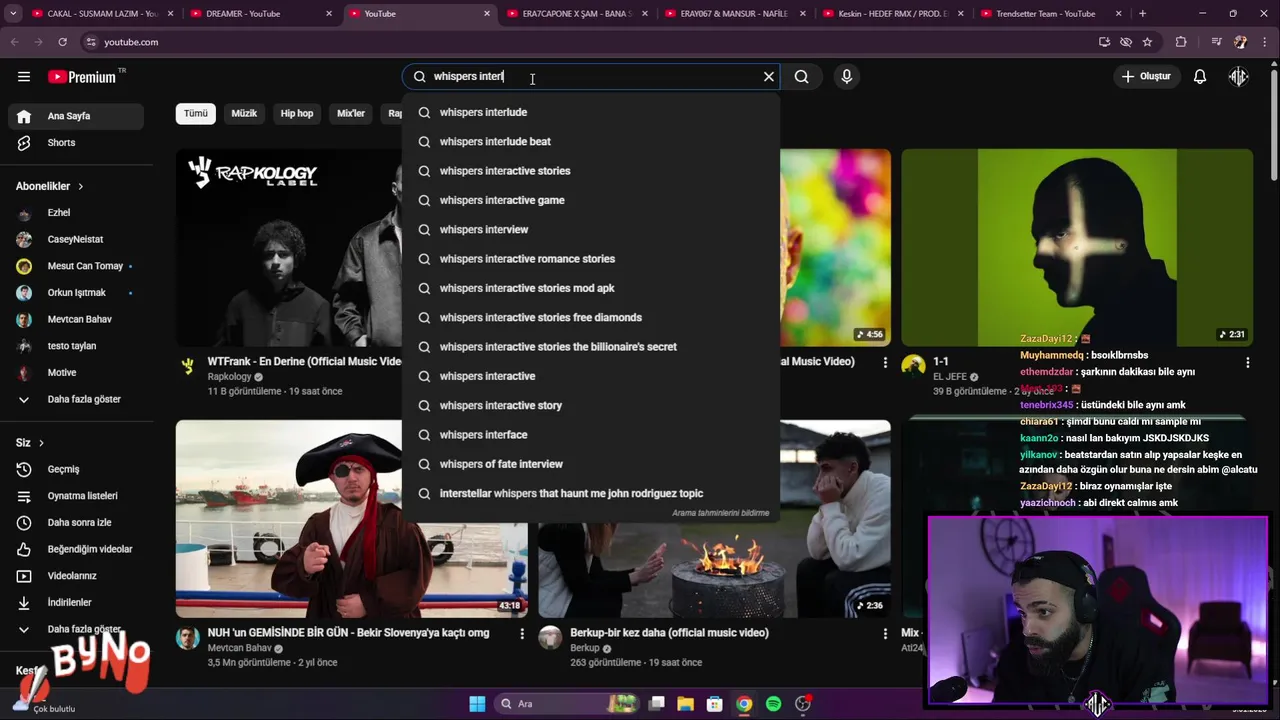The width and height of the screenshot is (1280, 720).
Task: Choose suggestion "whispers interactive game"
Action: [591, 200]
